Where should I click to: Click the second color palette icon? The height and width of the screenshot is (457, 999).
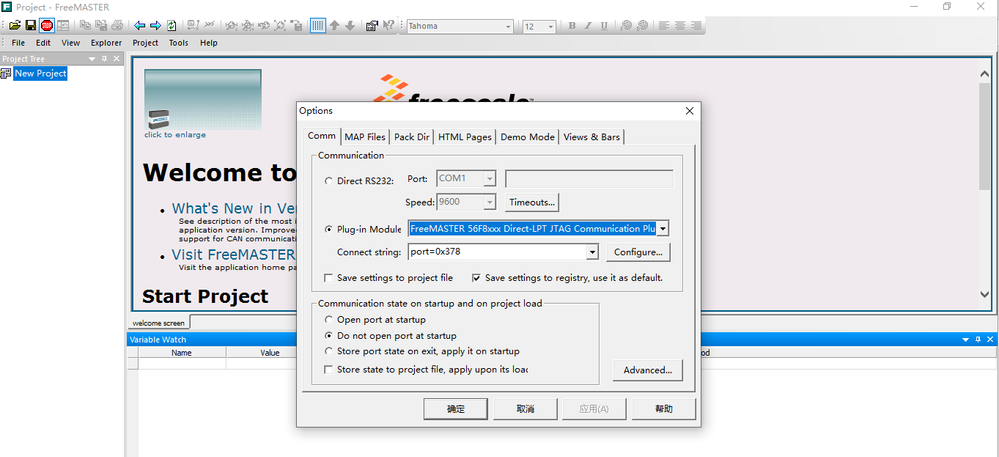(642, 26)
